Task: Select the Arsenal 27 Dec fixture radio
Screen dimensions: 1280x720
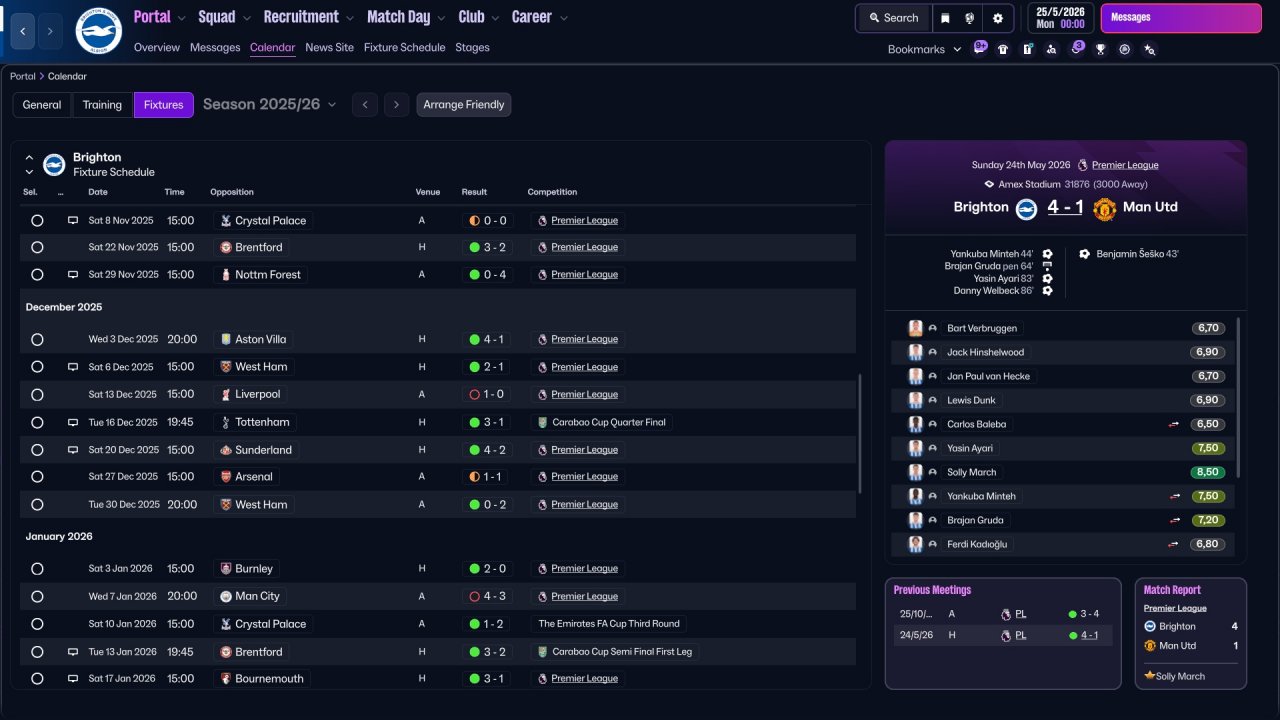Action: pyautogui.click(x=37, y=477)
